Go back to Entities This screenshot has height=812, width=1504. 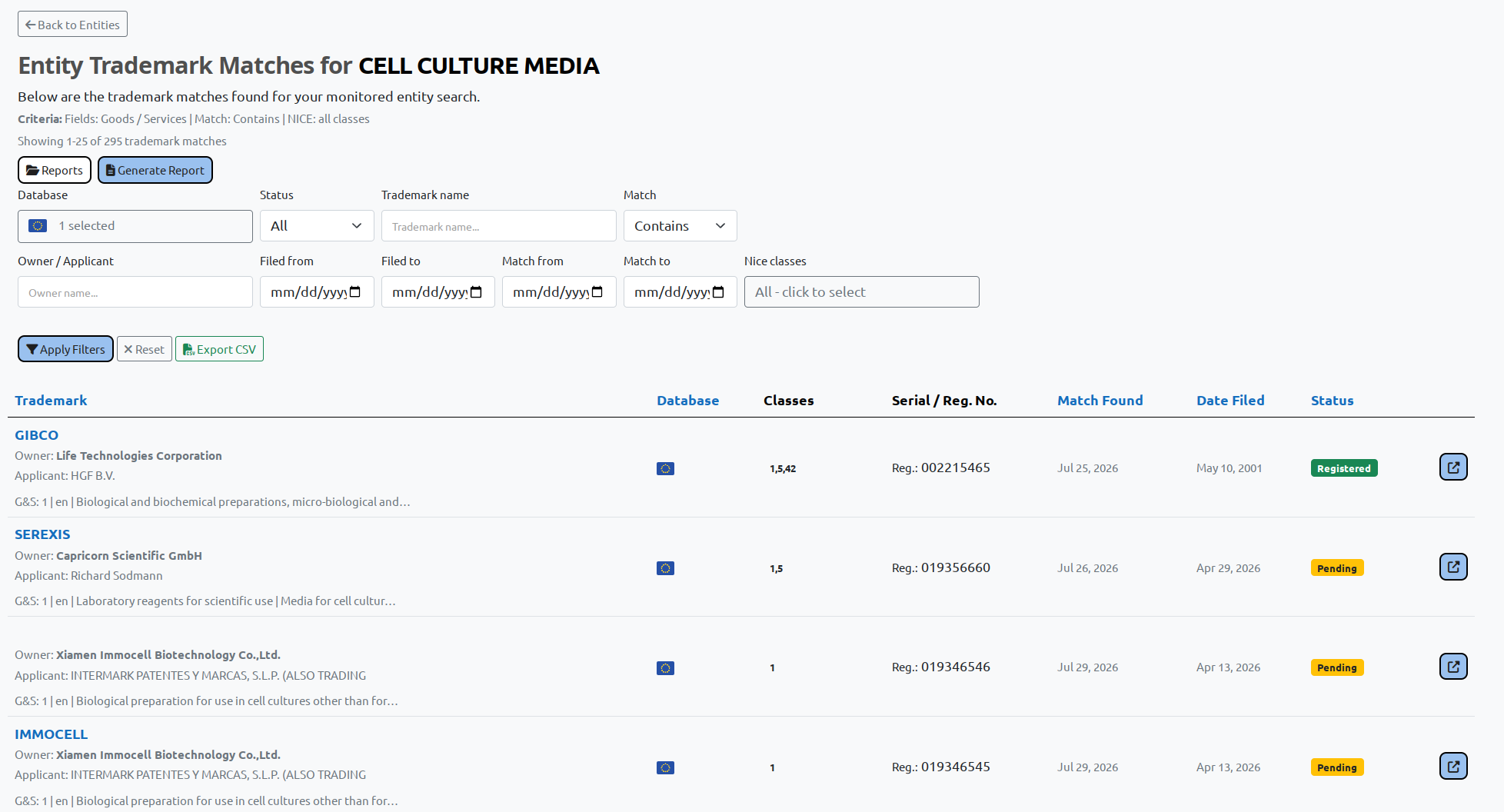(72, 25)
